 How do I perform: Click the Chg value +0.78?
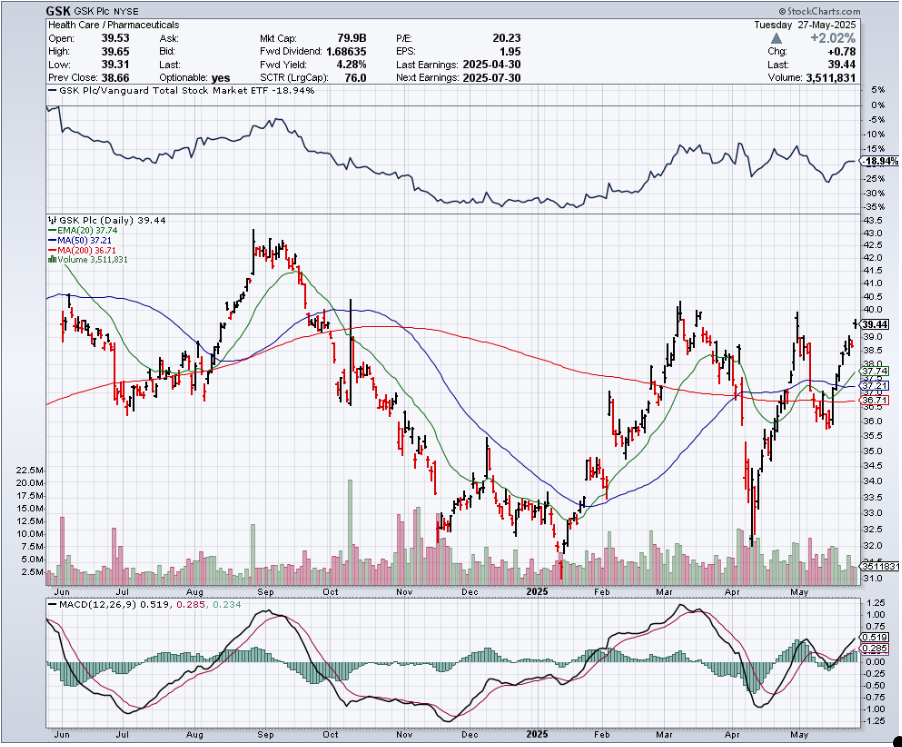[841, 52]
